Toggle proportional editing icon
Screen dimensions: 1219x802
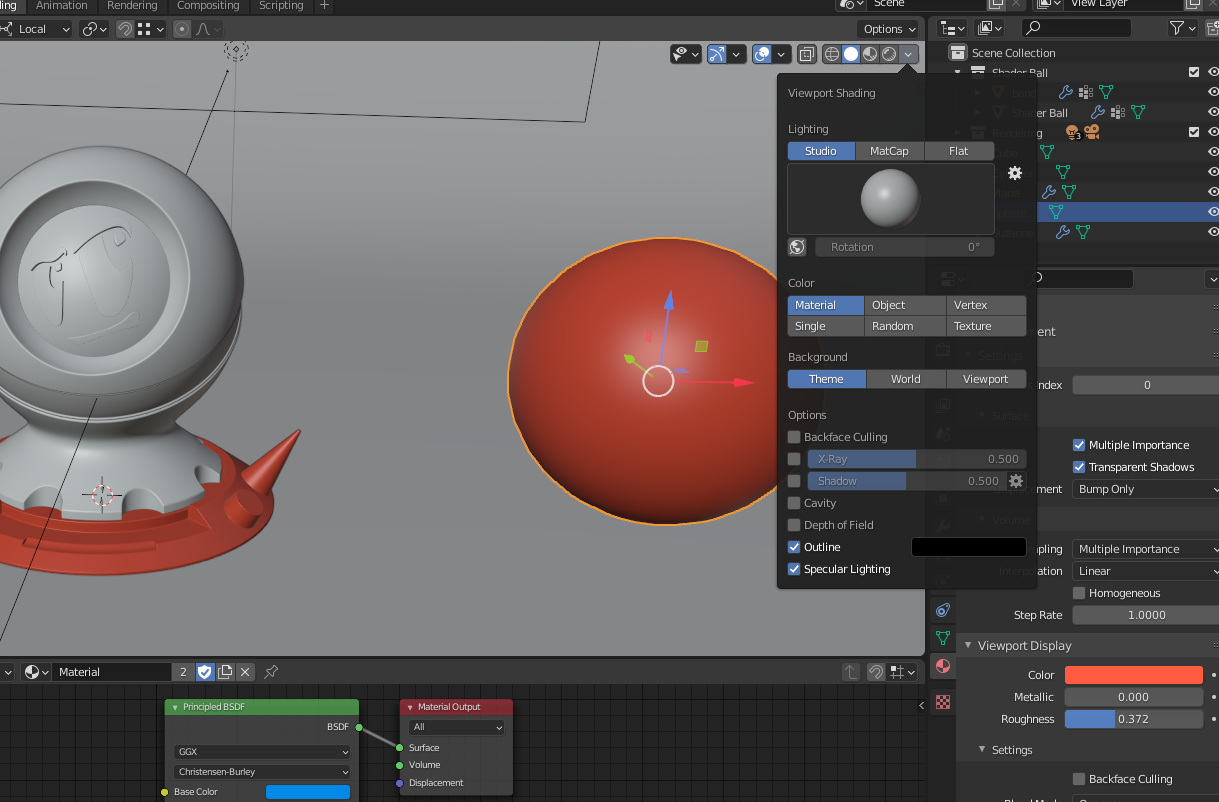point(182,29)
